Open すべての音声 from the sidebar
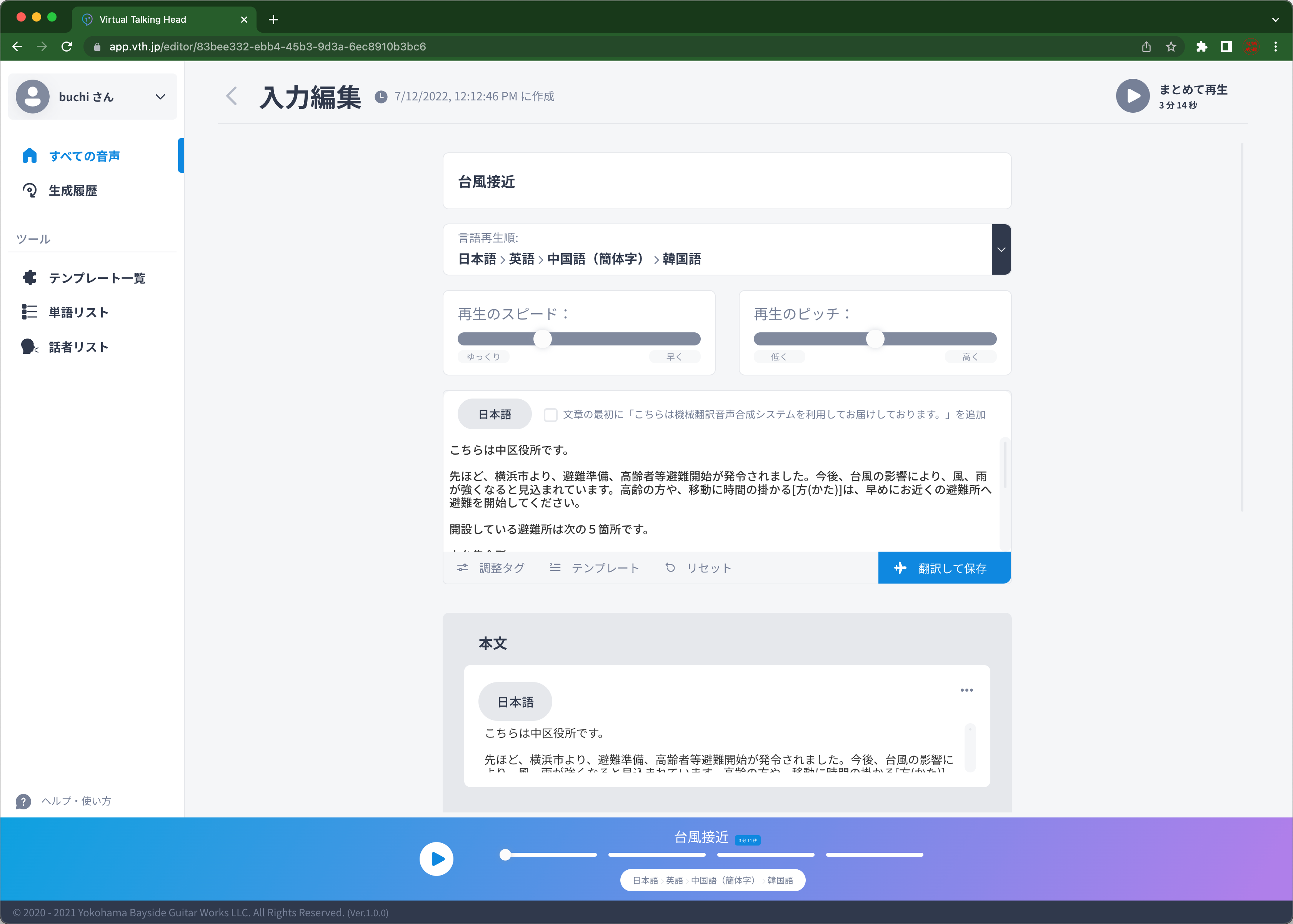This screenshot has height=924, width=1293. [x=83, y=155]
